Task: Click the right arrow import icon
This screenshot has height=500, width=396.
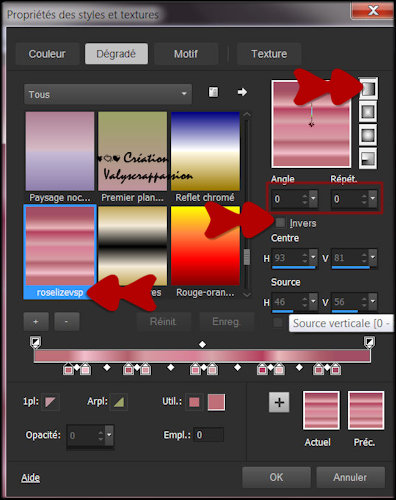Action: click(x=242, y=92)
